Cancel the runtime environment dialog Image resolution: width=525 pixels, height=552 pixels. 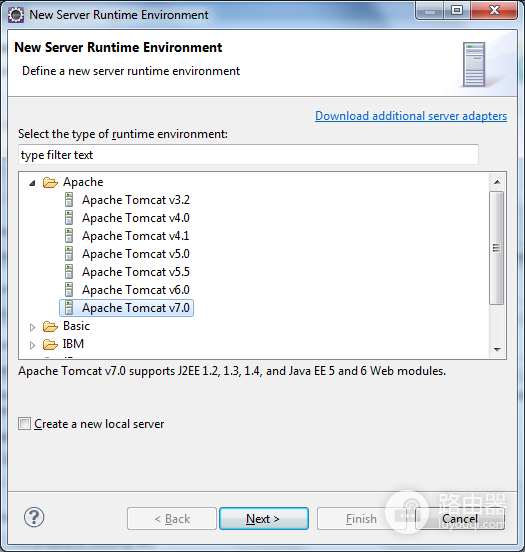[460, 519]
